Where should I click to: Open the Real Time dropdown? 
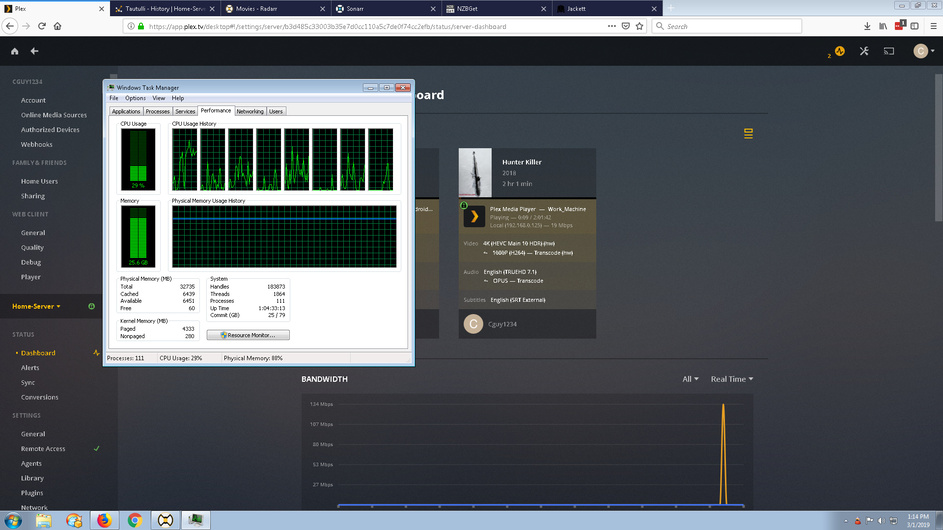click(x=732, y=379)
